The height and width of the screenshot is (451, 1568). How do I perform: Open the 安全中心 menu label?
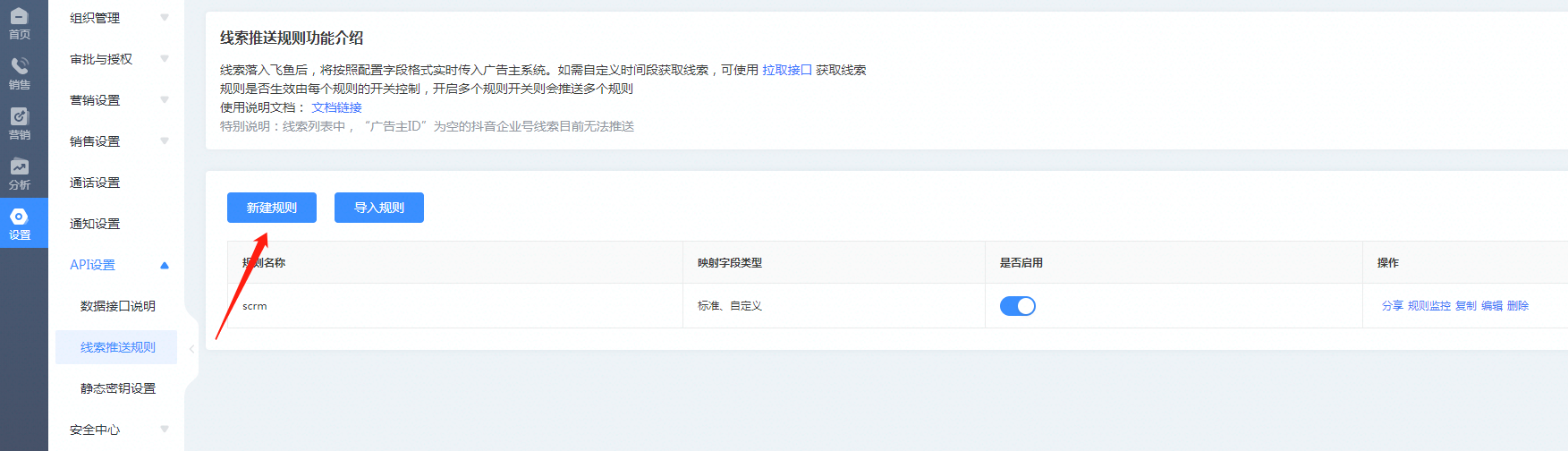pyautogui.click(x=95, y=430)
